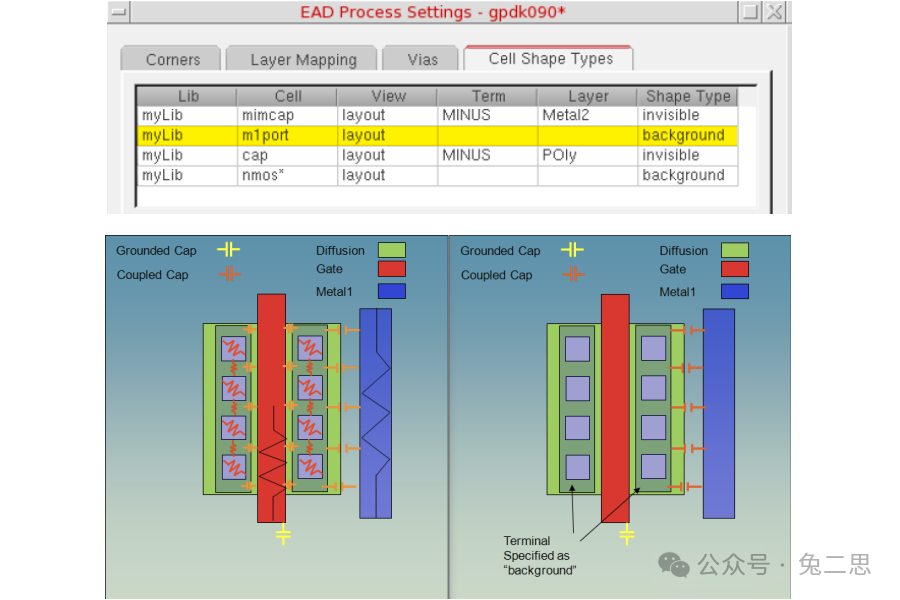Open the Layer Mapping tab
The height and width of the screenshot is (600, 900).
(302, 59)
